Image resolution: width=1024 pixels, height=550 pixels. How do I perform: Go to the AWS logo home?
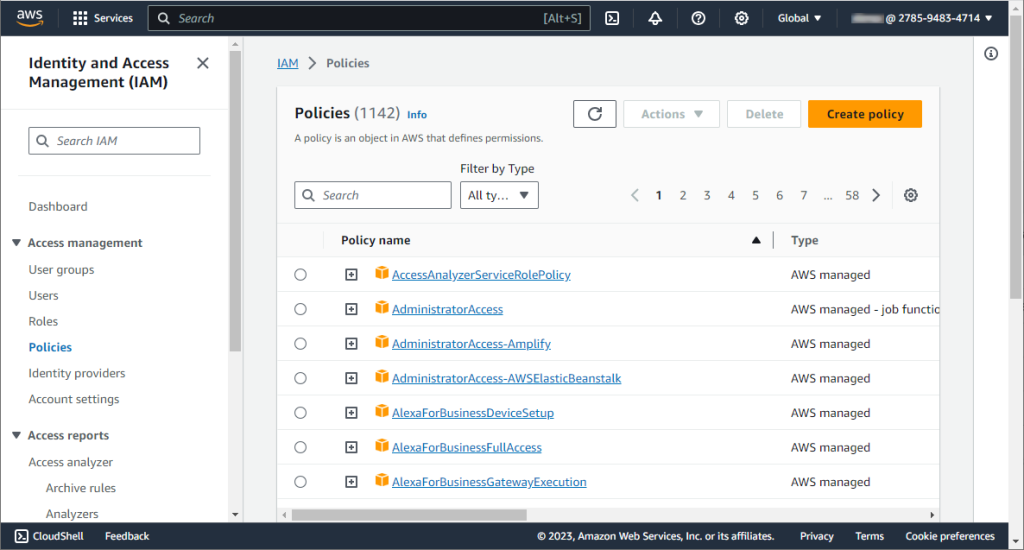tap(29, 18)
